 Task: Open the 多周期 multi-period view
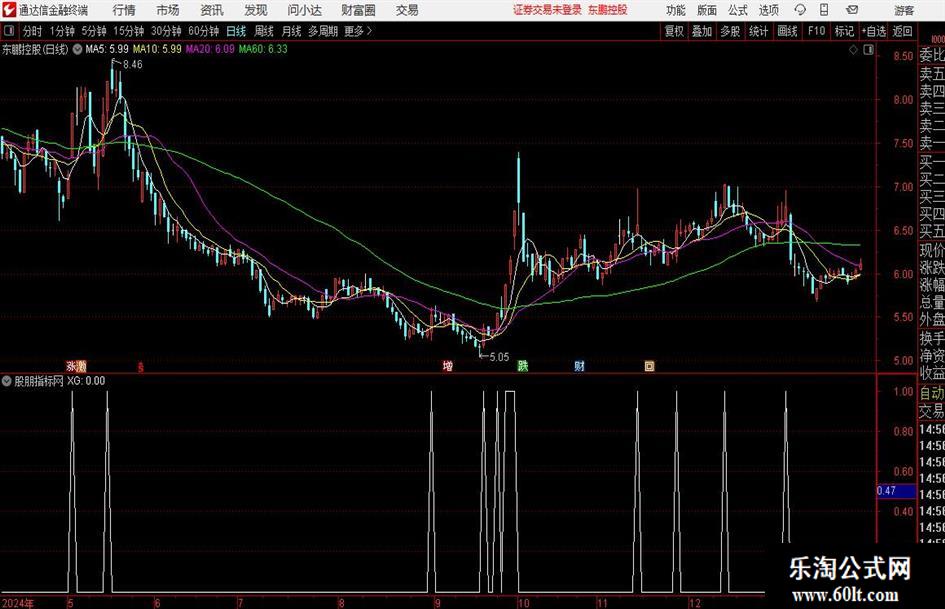point(323,31)
